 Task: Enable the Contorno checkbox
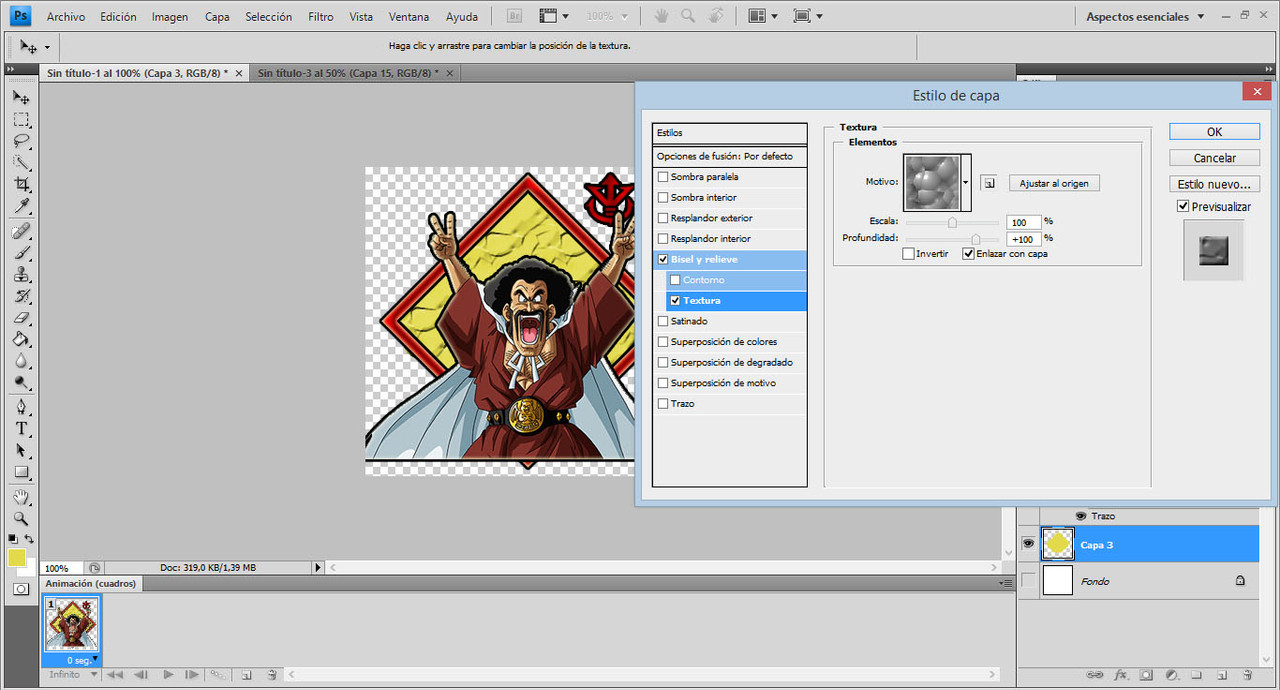click(676, 280)
